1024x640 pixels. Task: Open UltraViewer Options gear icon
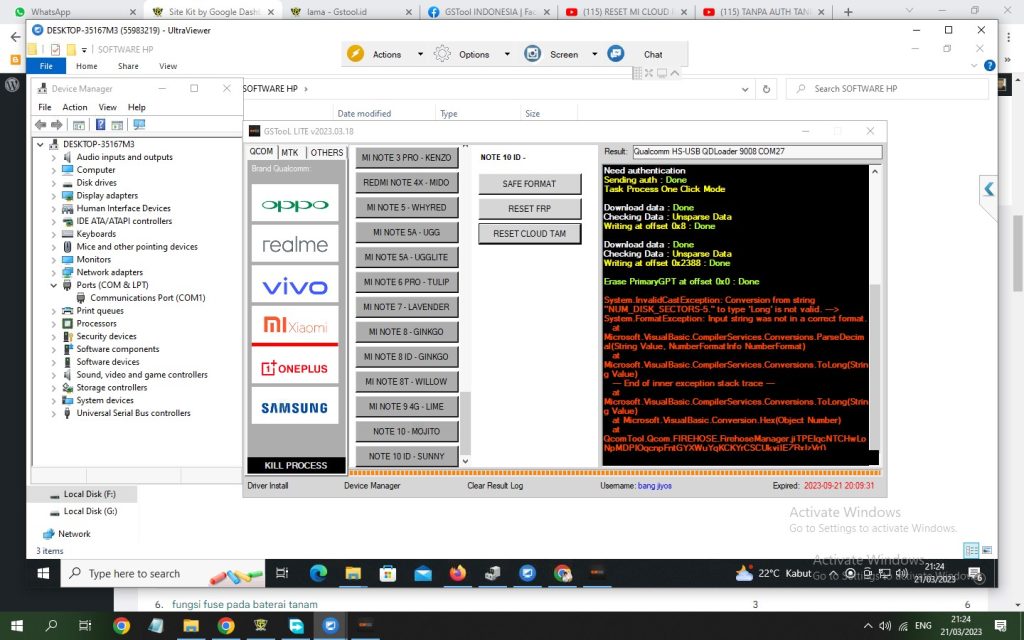(x=442, y=54)
